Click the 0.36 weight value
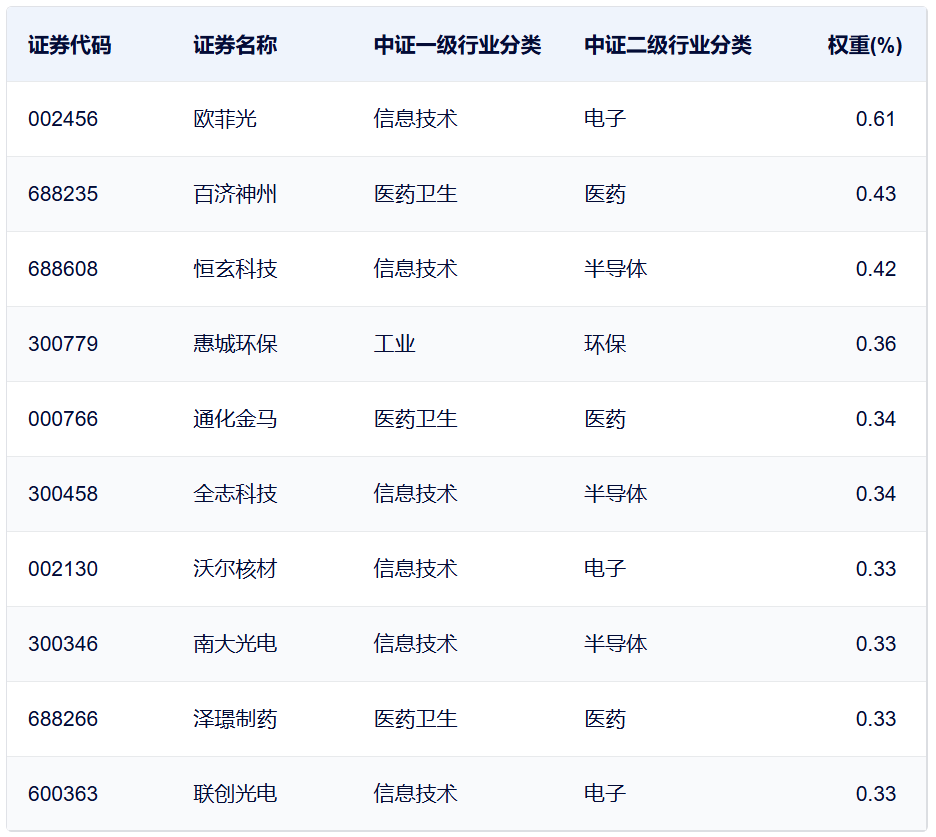Screen dimensions: 936x837 pyautogui.click(x=876, y=344)
